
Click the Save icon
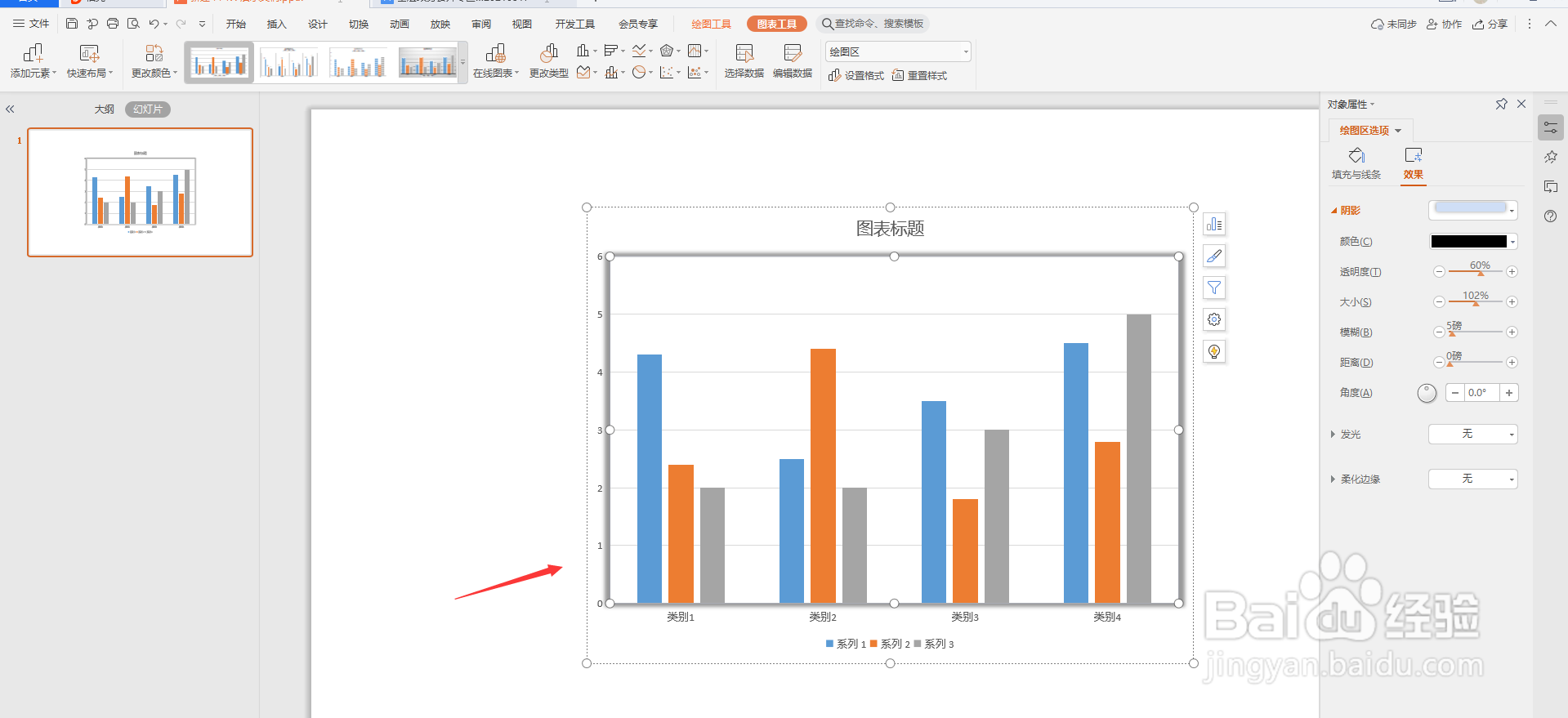(72, 24)
